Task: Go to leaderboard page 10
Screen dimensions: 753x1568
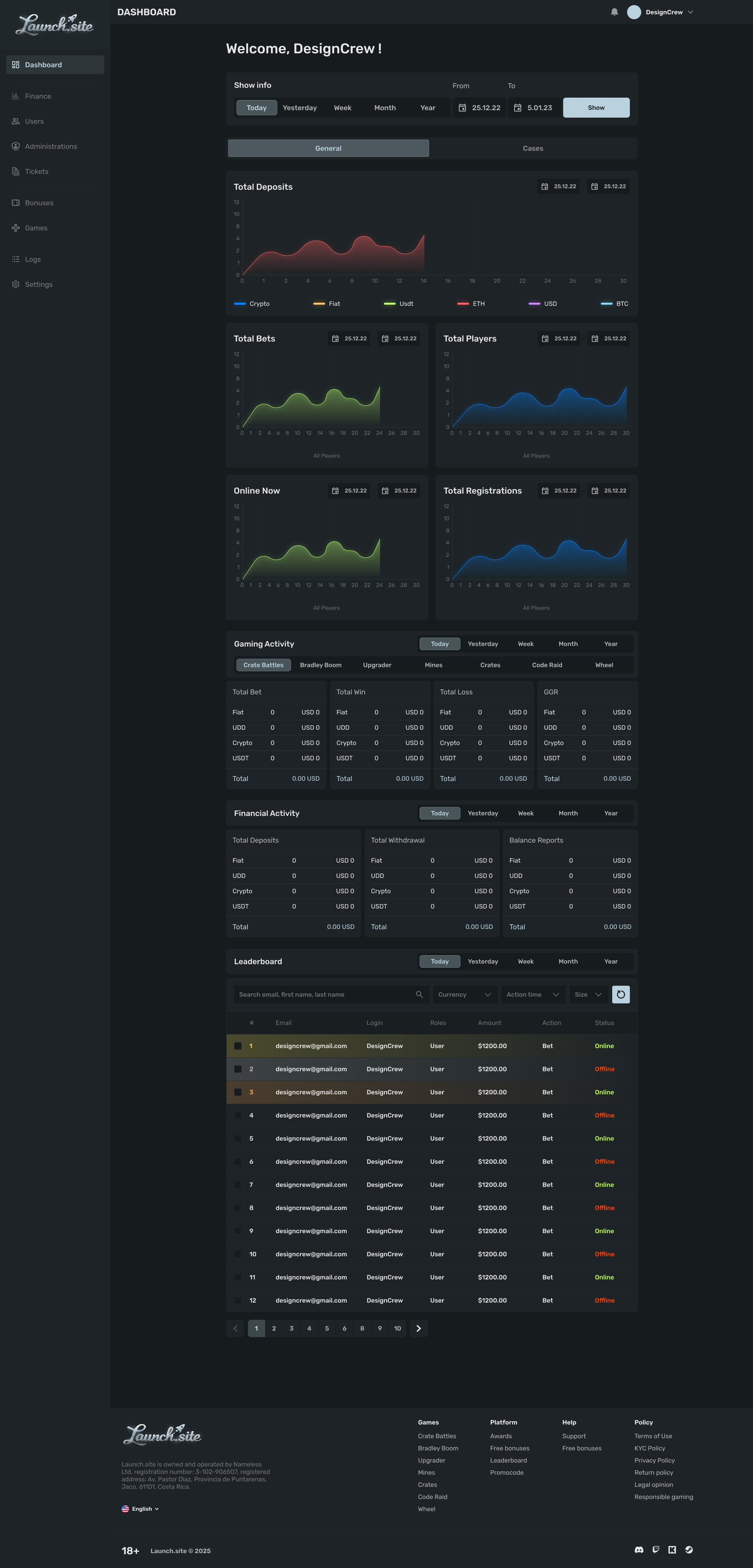Action: [398, 1328]
